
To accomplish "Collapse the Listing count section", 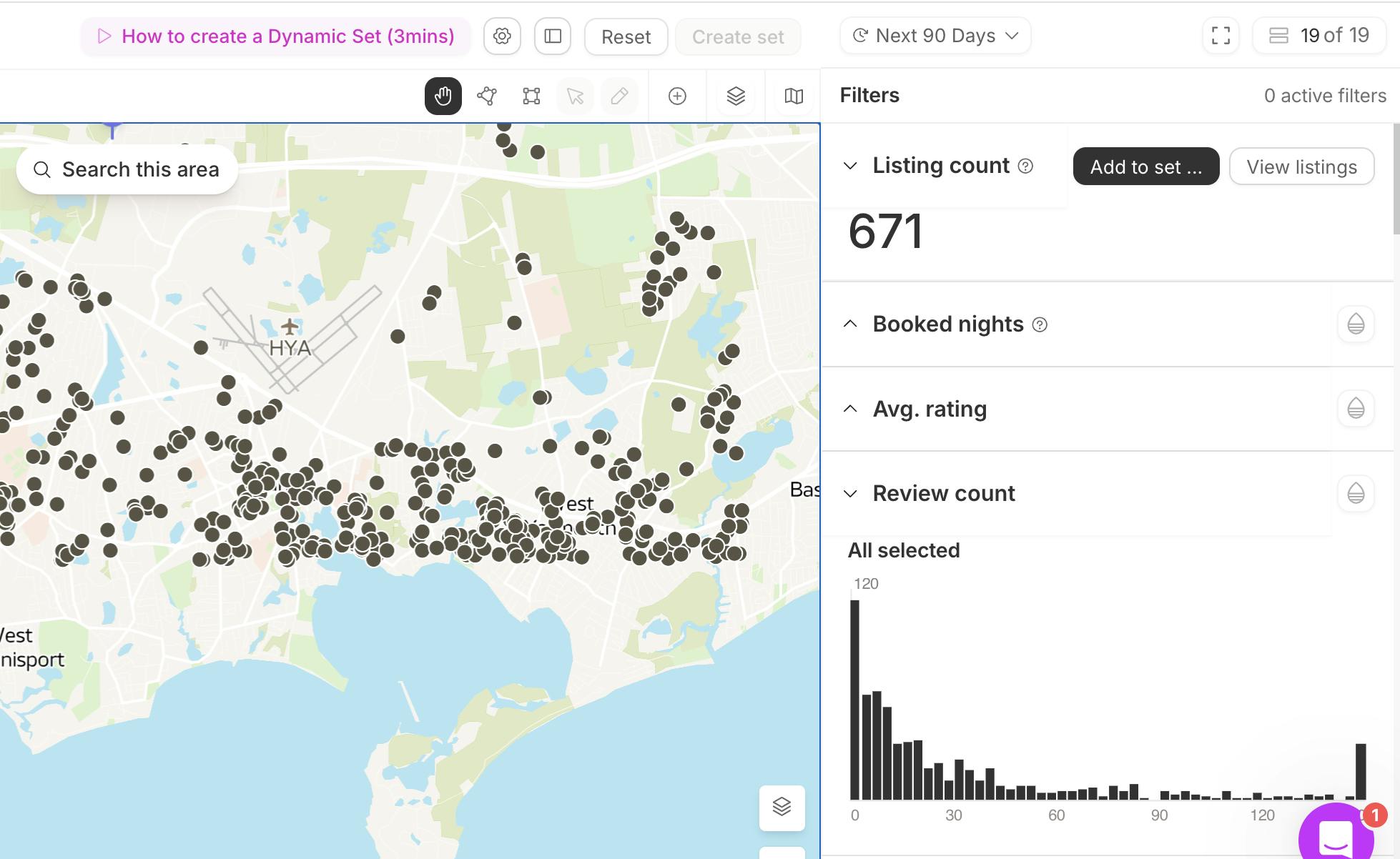I will click(850, 167).
